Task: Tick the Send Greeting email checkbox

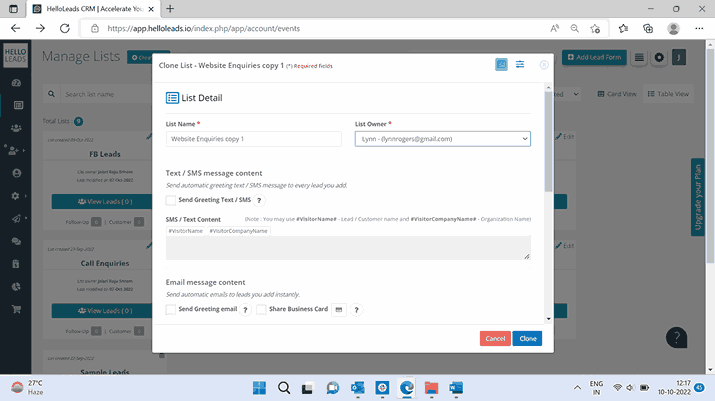Action: coord(171,310)
